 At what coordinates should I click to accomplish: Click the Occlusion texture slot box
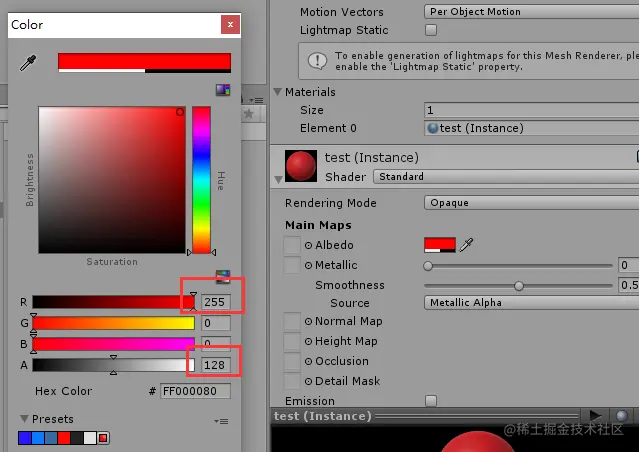pos(292,361)
